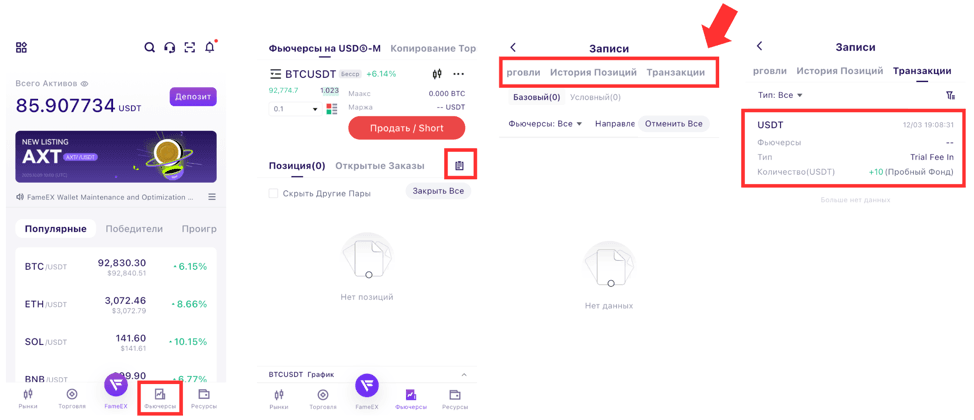The width and height of the screenshot is (974, 420).
Task: Select the Победители tab
Action: 134,229
